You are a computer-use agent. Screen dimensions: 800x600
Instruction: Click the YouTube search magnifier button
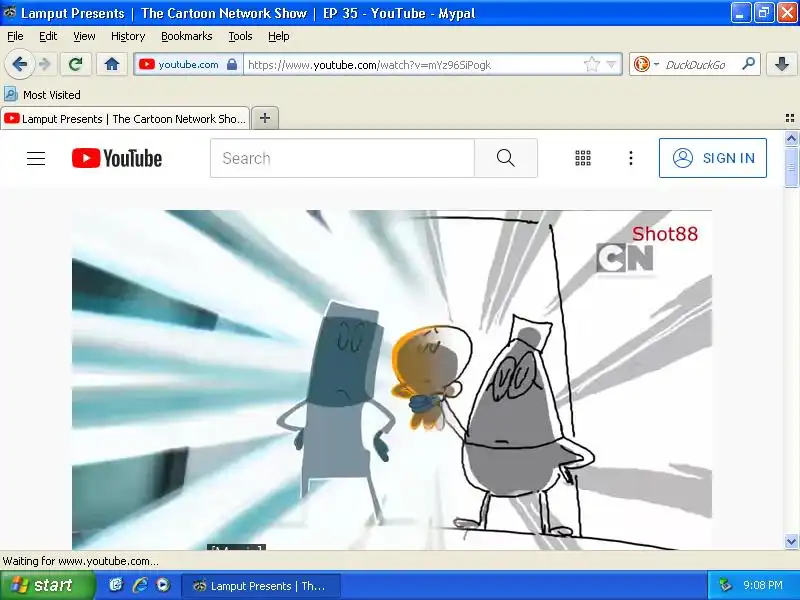click(x=506, y=158)
